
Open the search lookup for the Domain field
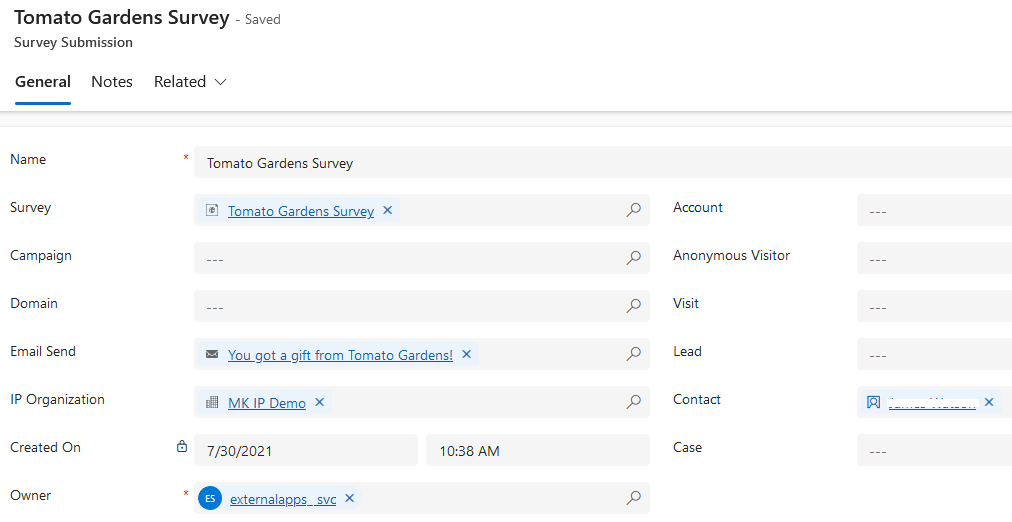click(x=633, y=306)
